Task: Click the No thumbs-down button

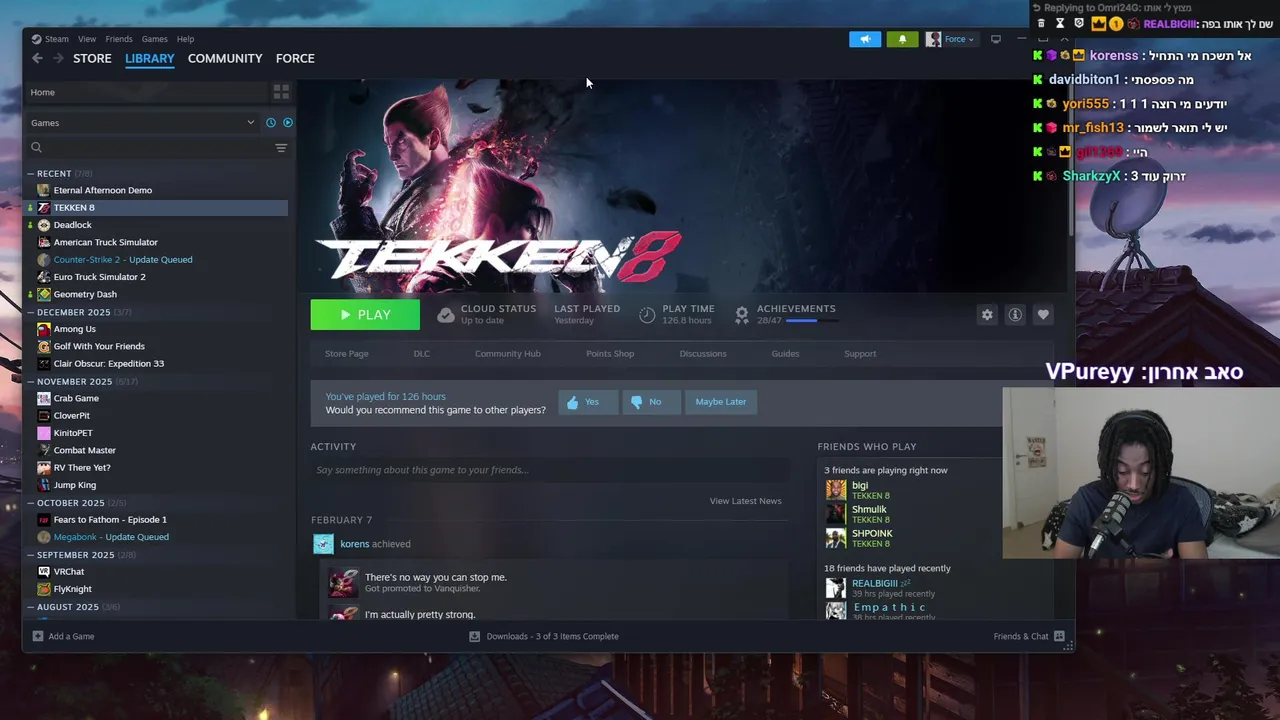Action: click(x=651, y=402)
